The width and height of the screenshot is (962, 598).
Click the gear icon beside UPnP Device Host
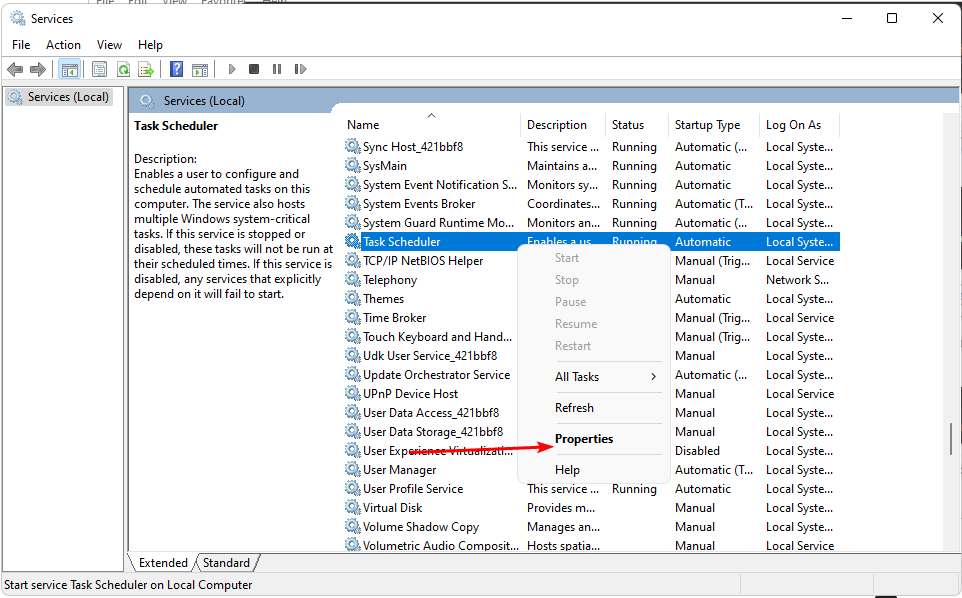click(352, 394)
